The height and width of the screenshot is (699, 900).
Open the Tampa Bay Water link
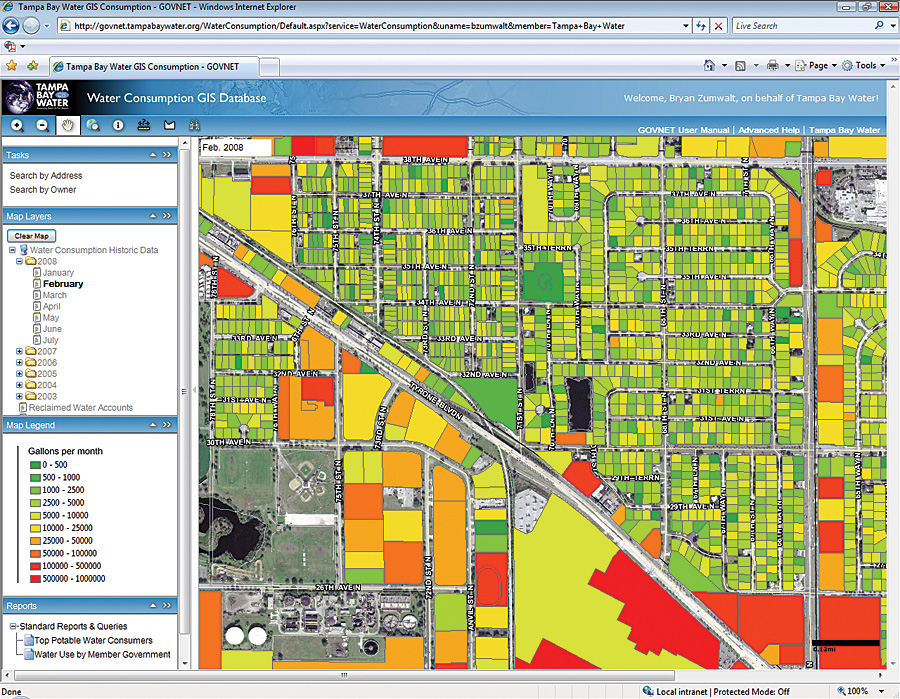point(844,130)
